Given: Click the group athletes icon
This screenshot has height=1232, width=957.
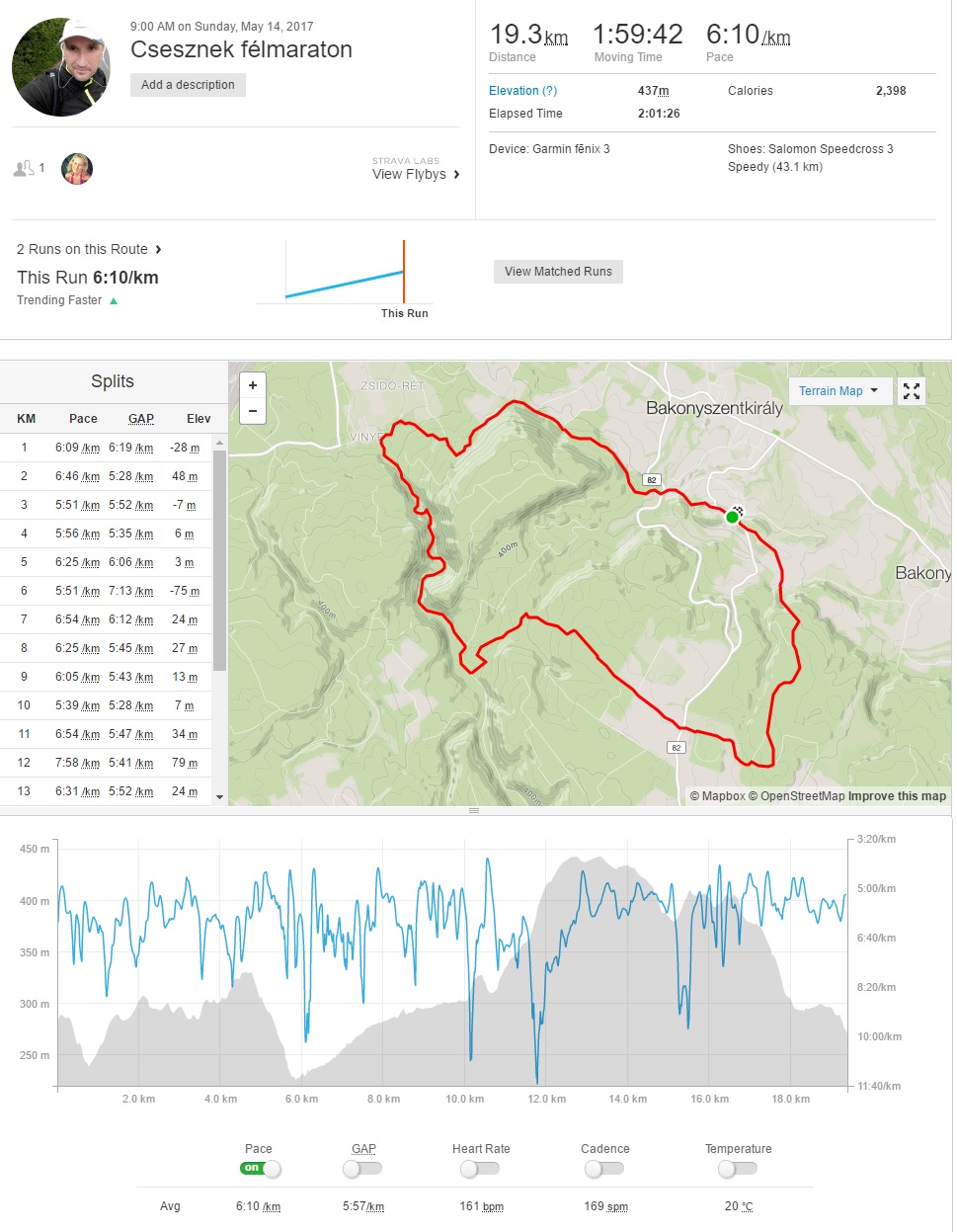Looking at the screenshot, I should coord(25,169).
